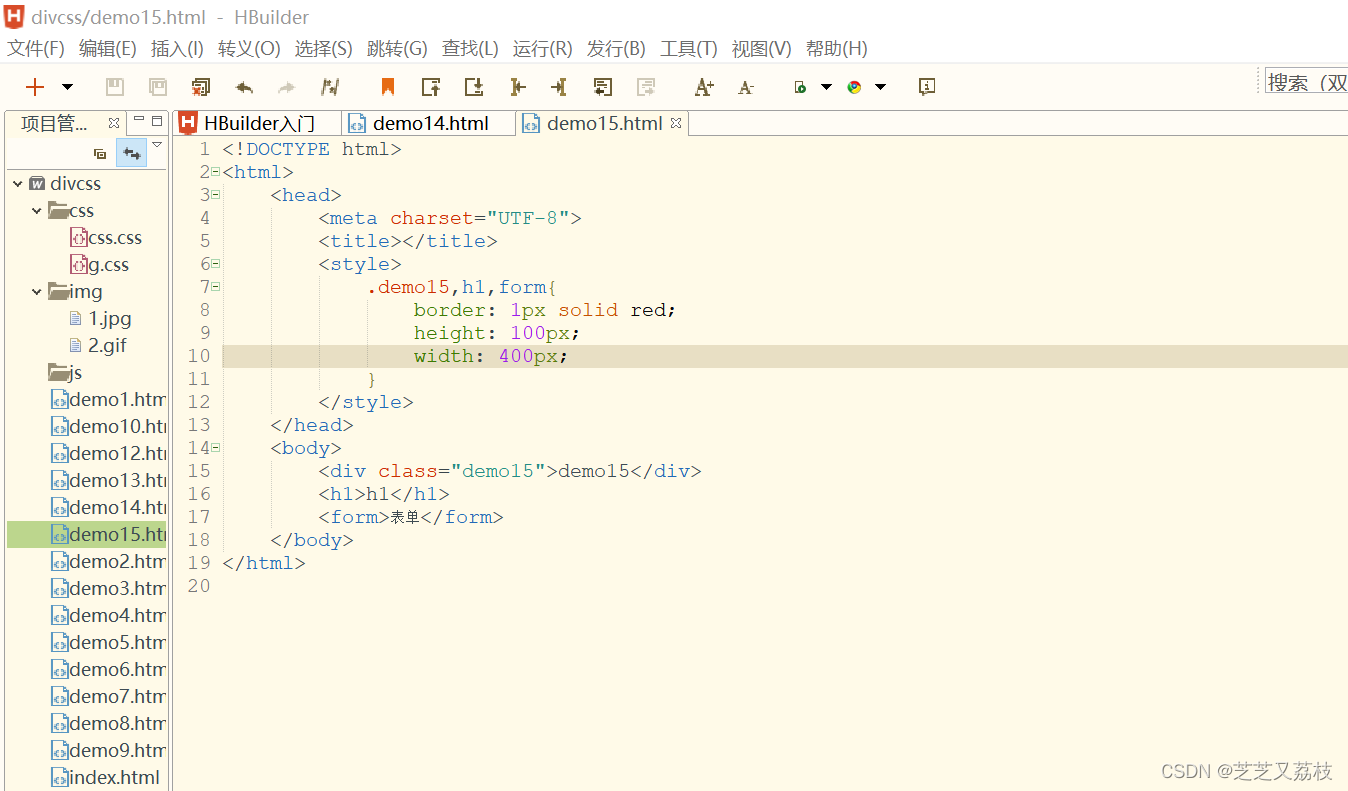Maximize the project manager panel

tap(157, 120)
